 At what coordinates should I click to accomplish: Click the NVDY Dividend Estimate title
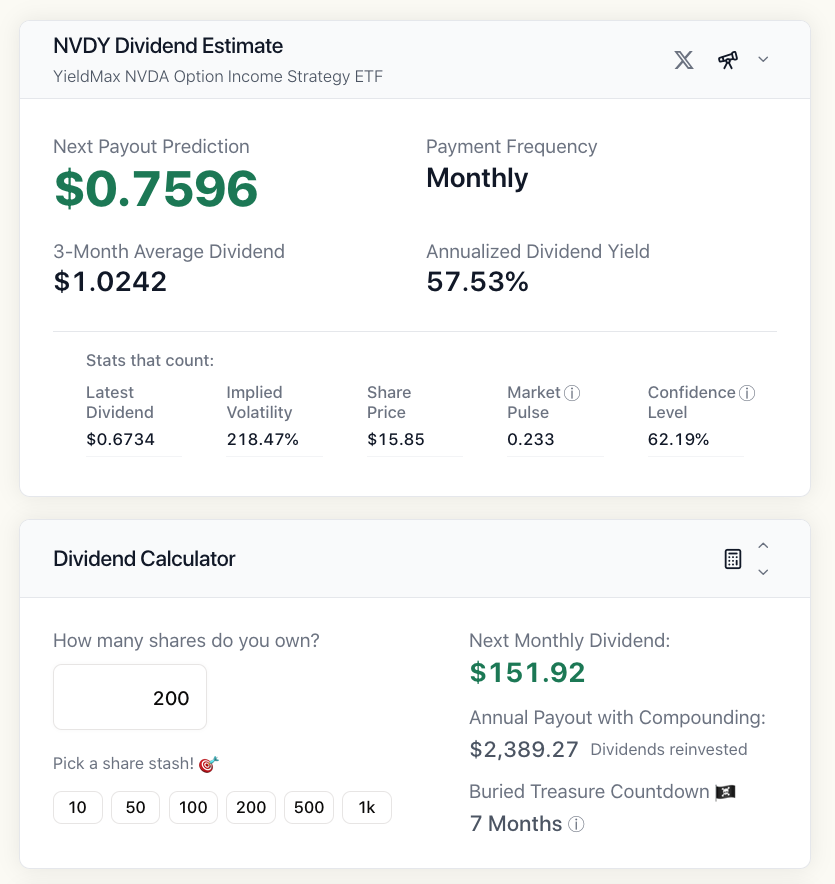click(168, 46)
